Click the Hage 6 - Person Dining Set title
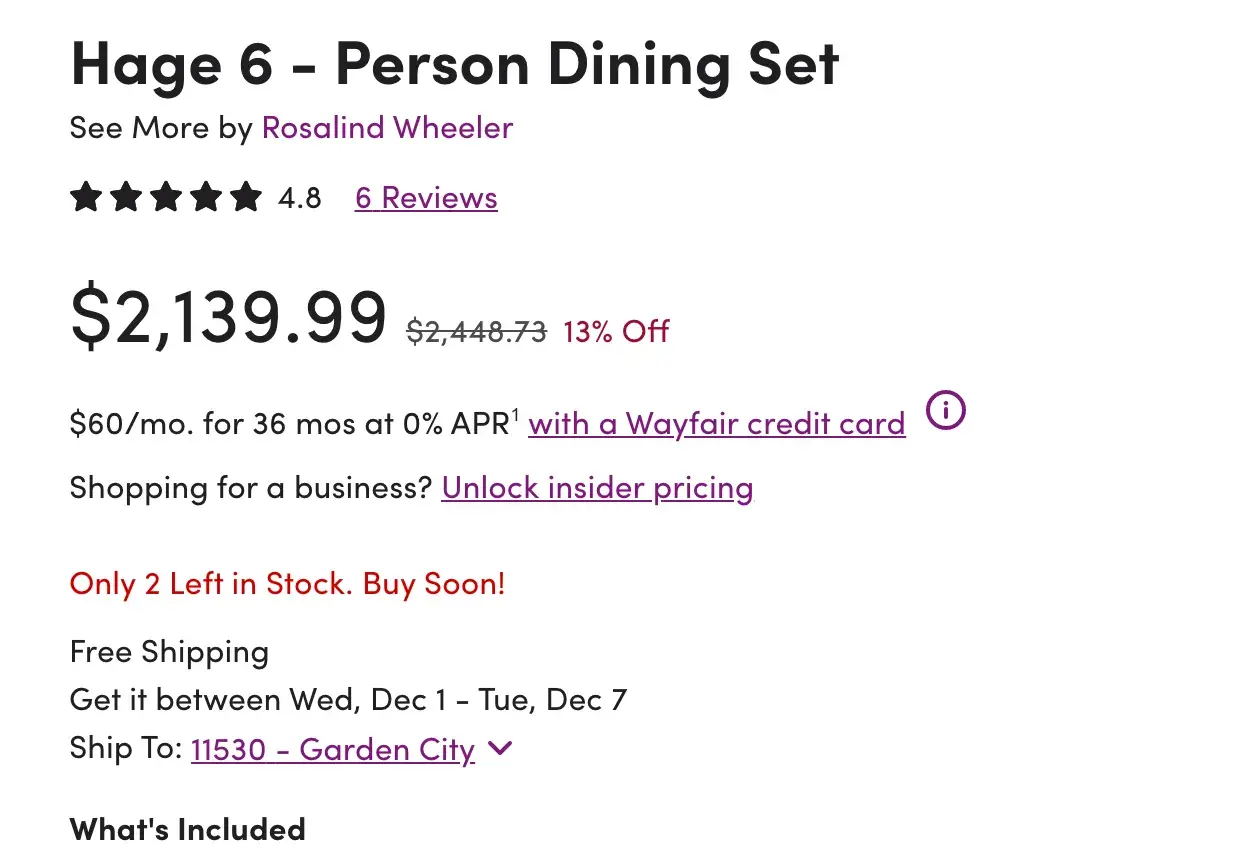The image size is (1246, 866). coord(454,63)
